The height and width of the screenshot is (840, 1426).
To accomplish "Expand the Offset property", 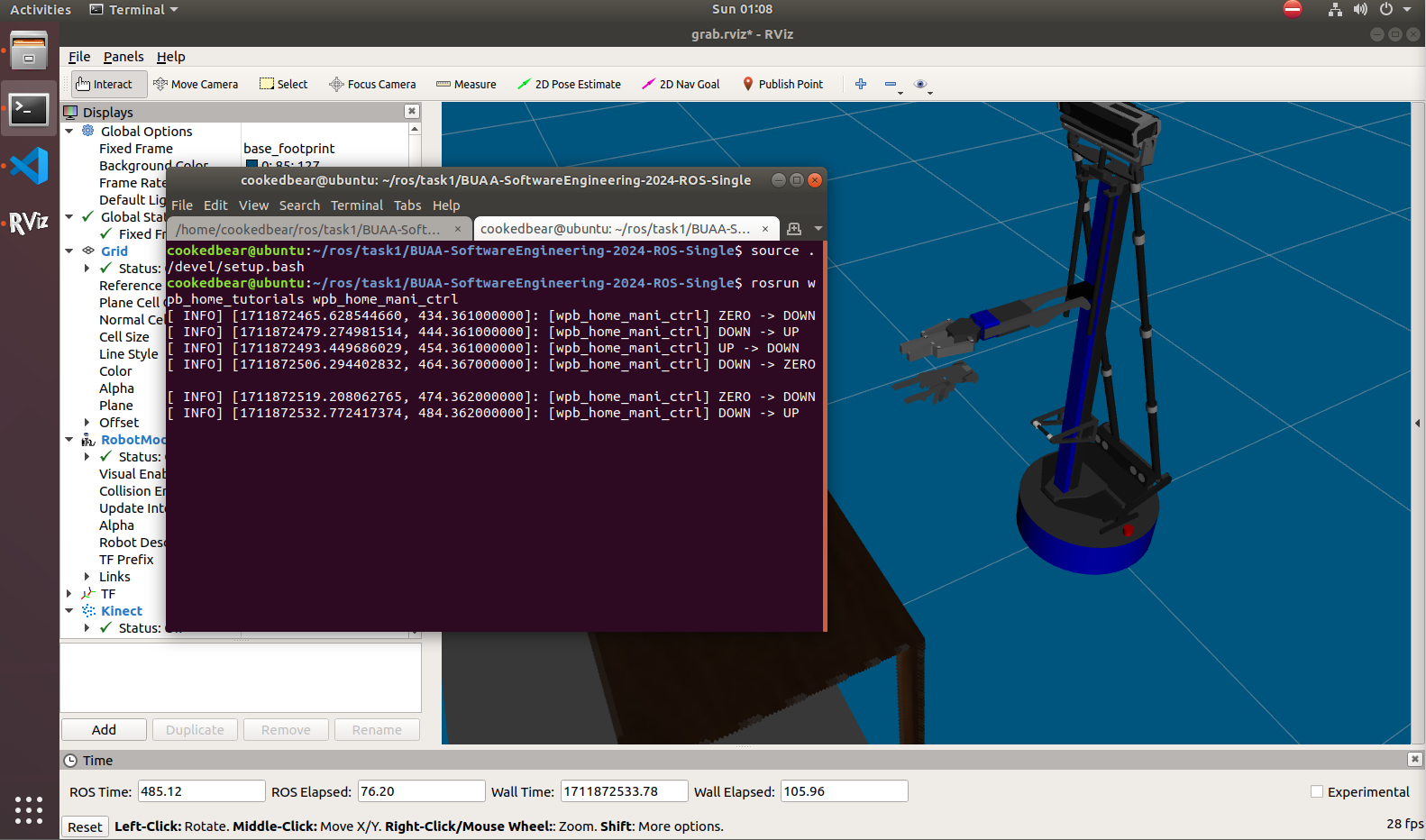I will [x=87, y=422].
